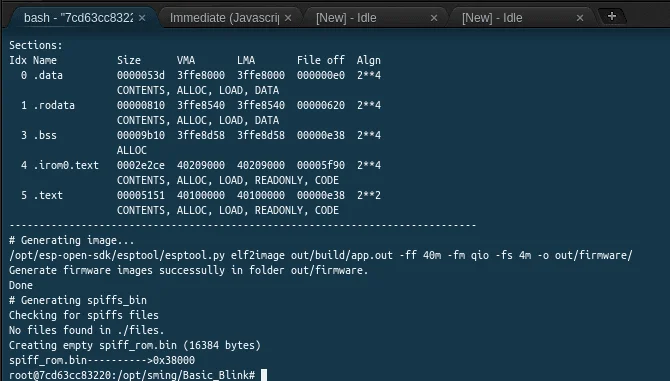Select the first [New] - Idle tab
The height and width of the screenshot is (381, 670).
[346, 18]
